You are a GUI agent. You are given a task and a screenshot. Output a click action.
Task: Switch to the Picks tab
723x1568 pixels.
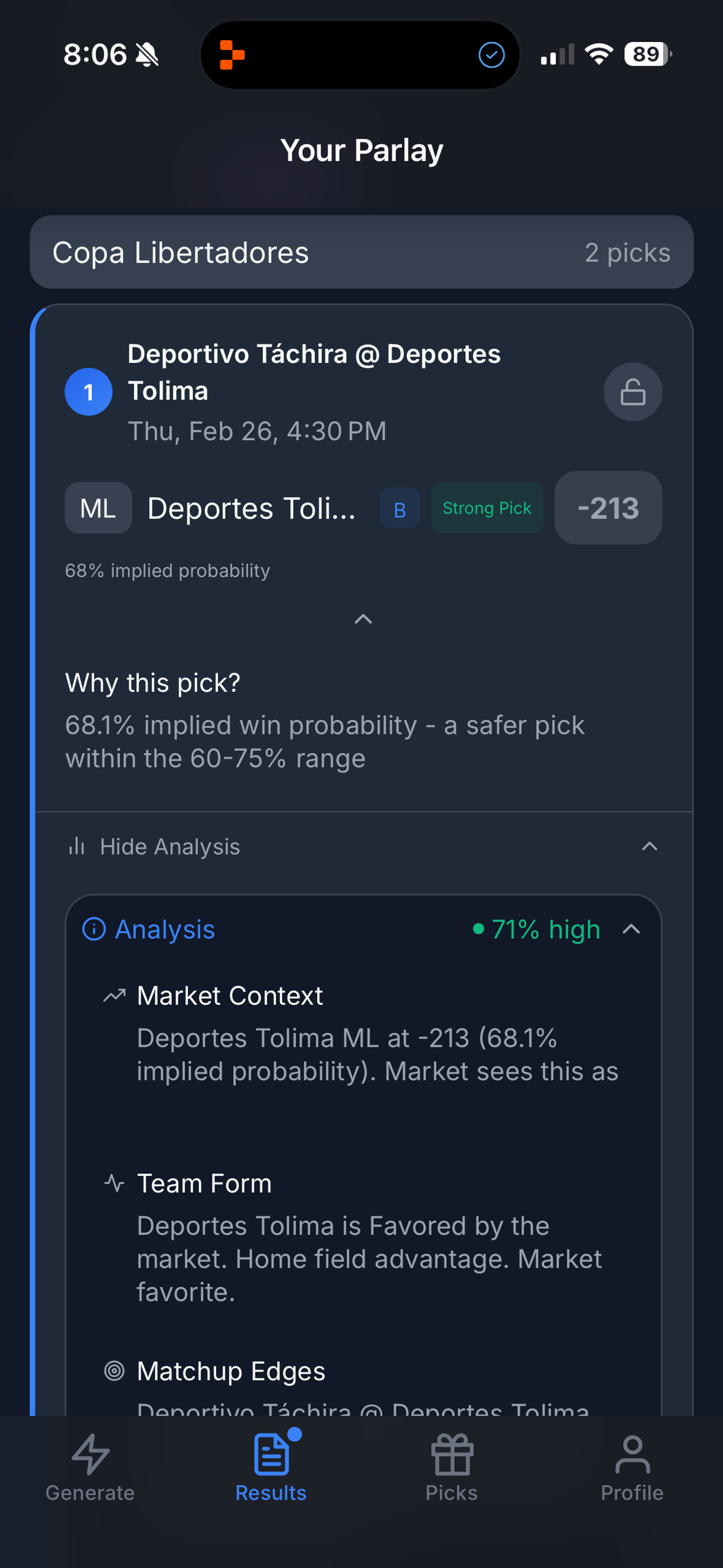click(x=452, y=1473)
